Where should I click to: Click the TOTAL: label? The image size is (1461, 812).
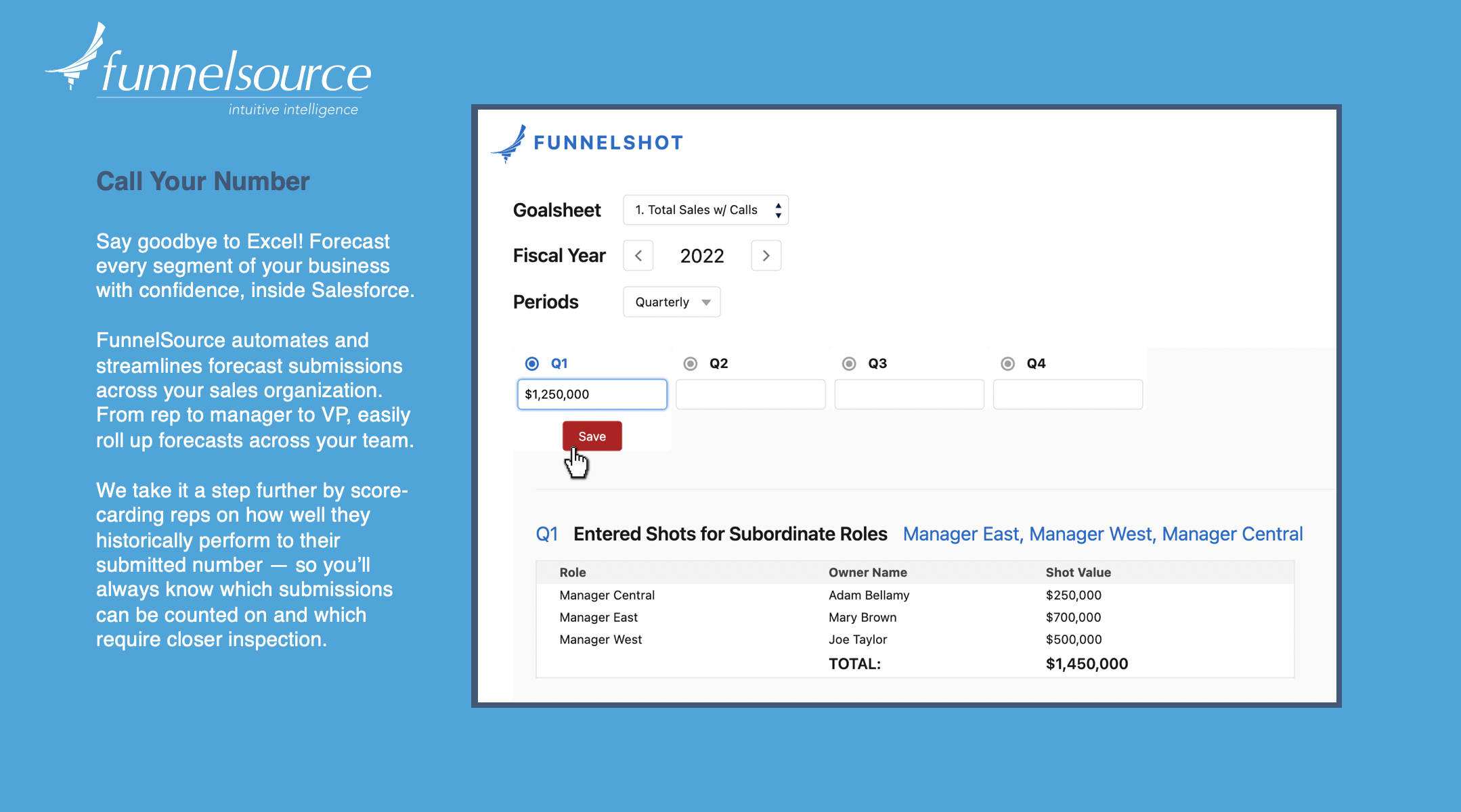tap(855, 664)
